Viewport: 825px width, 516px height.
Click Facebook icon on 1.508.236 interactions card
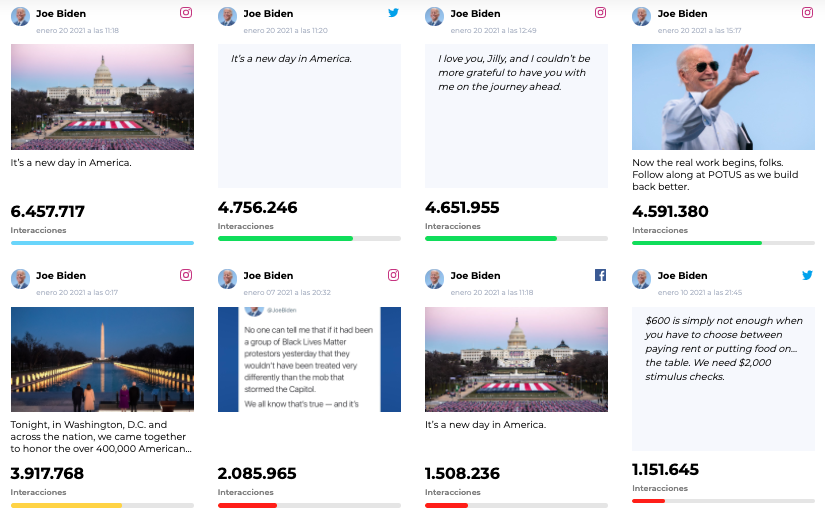click(600, 275)
